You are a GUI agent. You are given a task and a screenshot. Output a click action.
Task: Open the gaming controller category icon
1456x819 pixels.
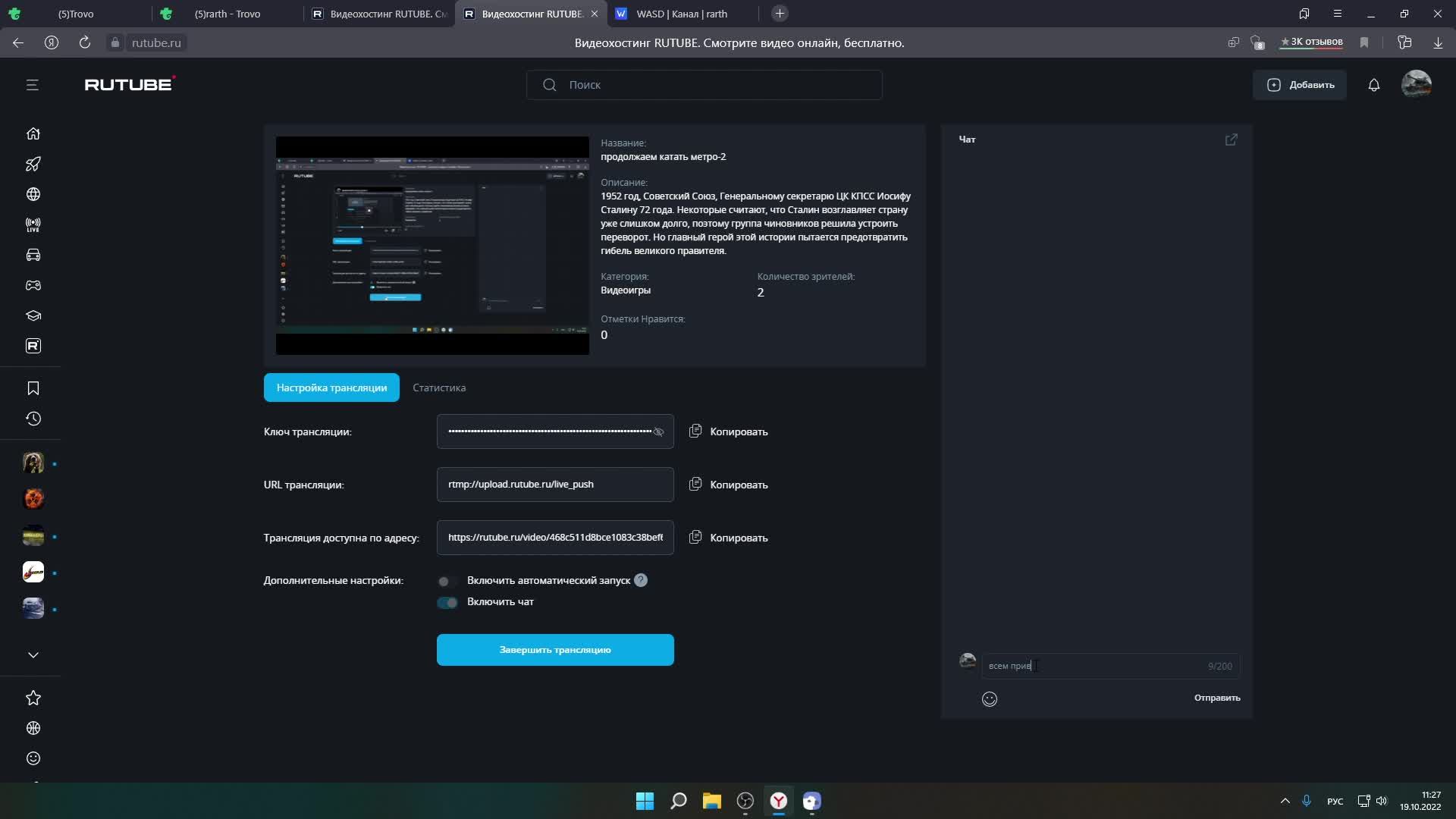pyautogui.click(x=33, y=285)
